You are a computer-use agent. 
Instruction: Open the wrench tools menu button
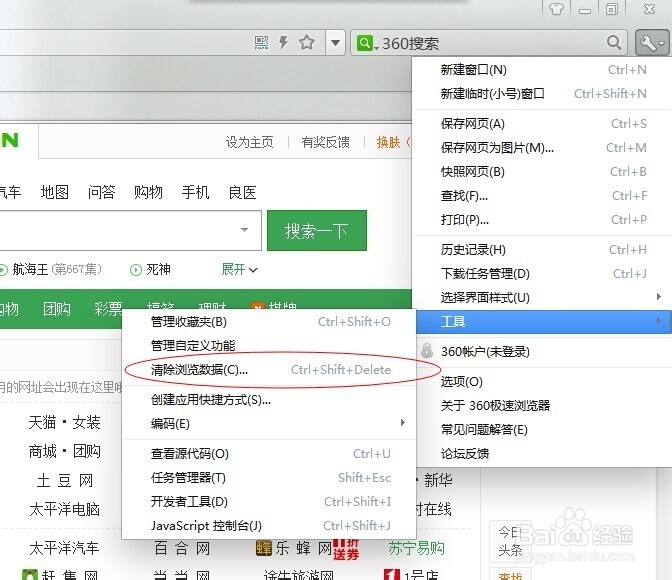click(x=652, y=43)
